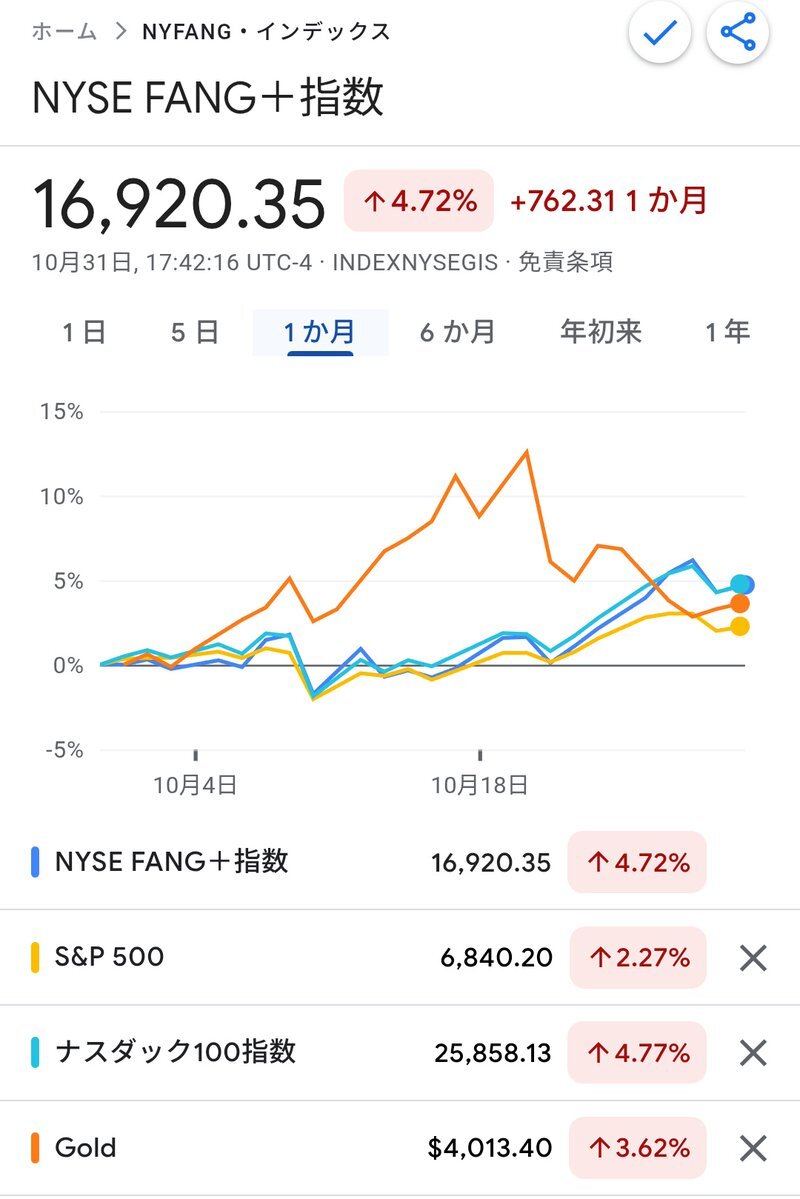Tap the following checkmark button
The image size is (800, 1199).
click(x=661, y=34)
